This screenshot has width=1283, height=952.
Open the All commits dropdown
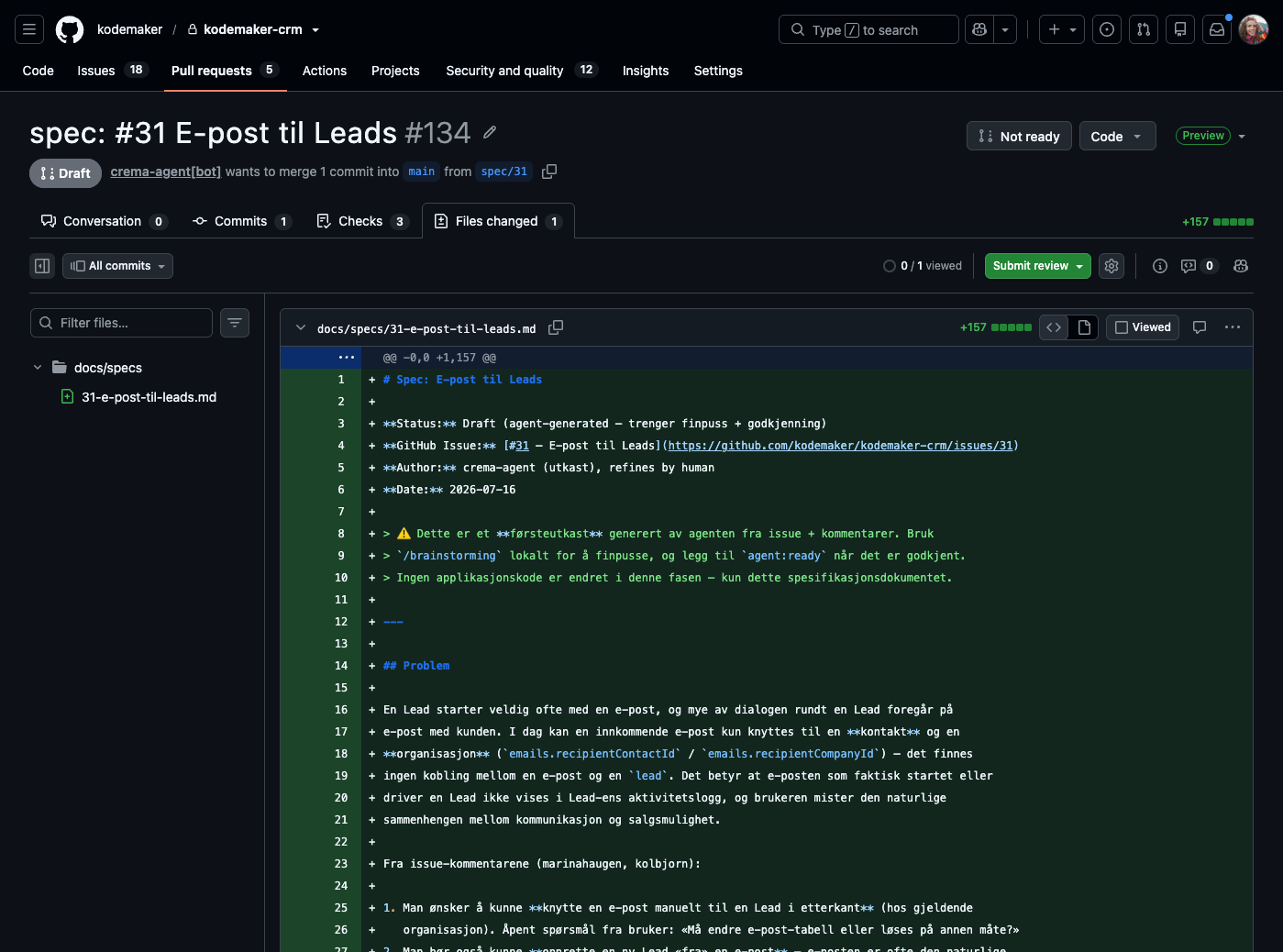click(117, 266)
